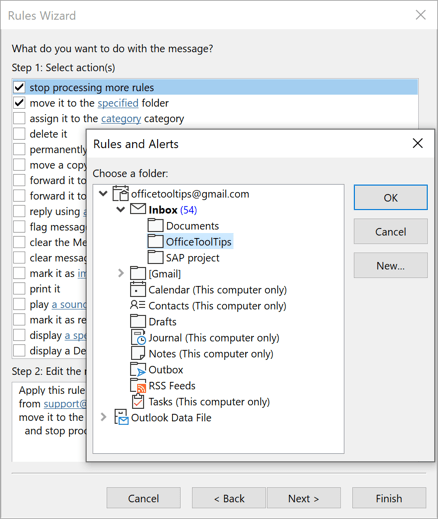This screenshot has width=438, height=519.
Task: Check the play a sound option
Action: pyautogui.click(x=19, y=304)
